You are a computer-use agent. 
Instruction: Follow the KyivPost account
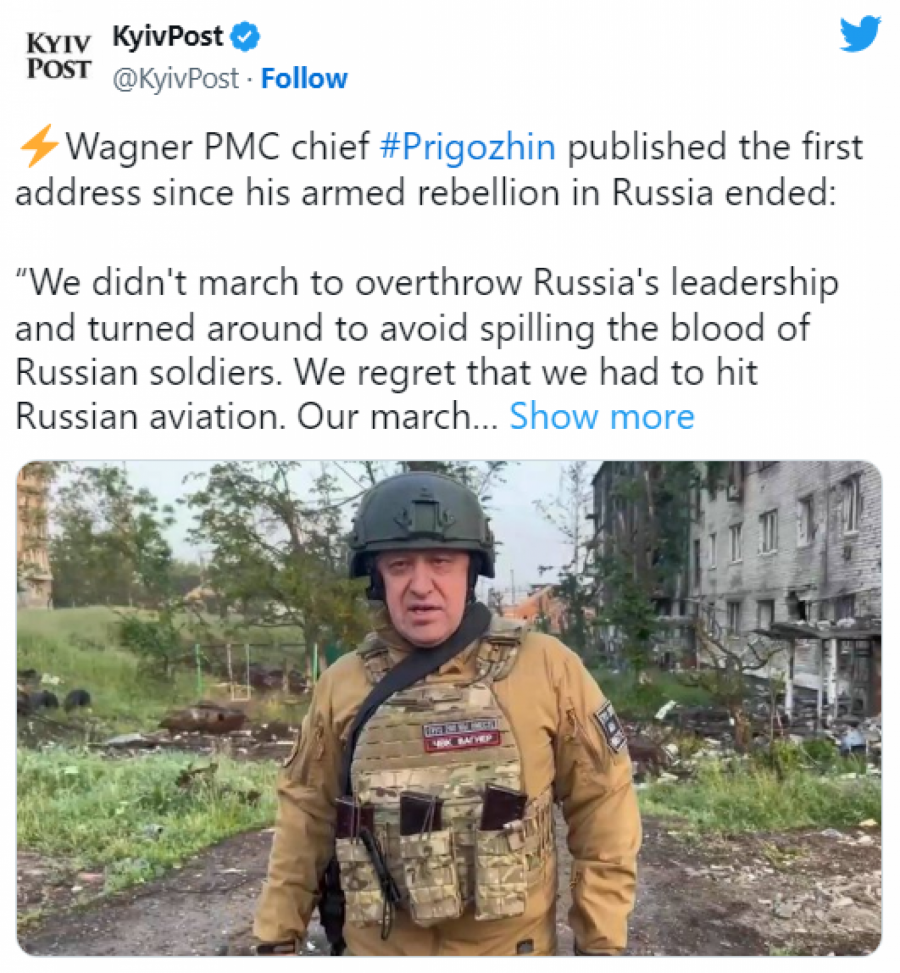click(304, 78)
